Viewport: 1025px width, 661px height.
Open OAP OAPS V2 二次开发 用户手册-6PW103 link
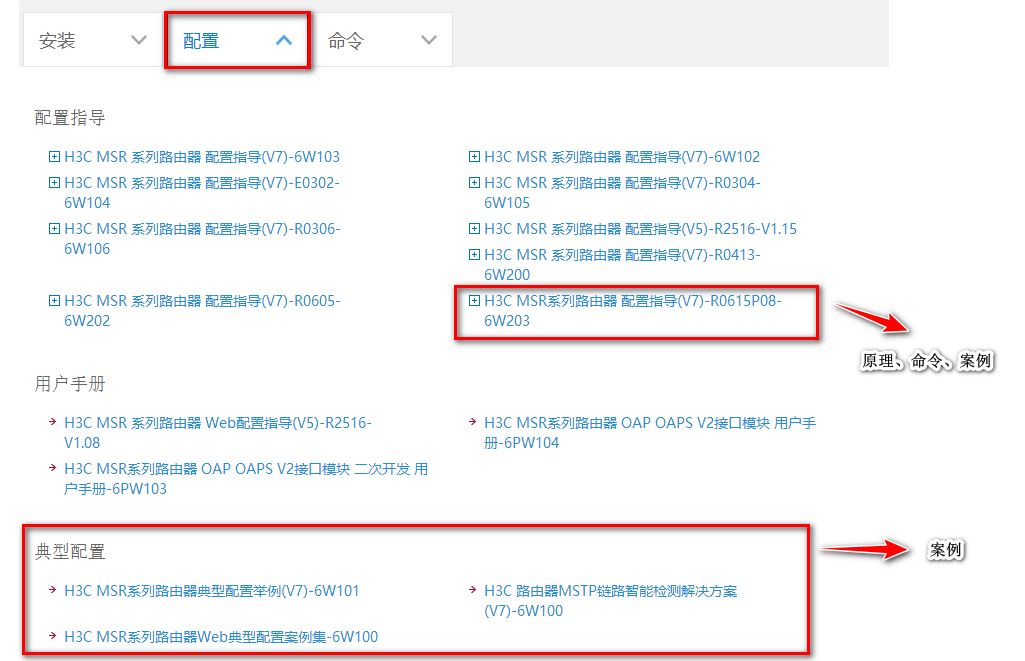[246, 479]
